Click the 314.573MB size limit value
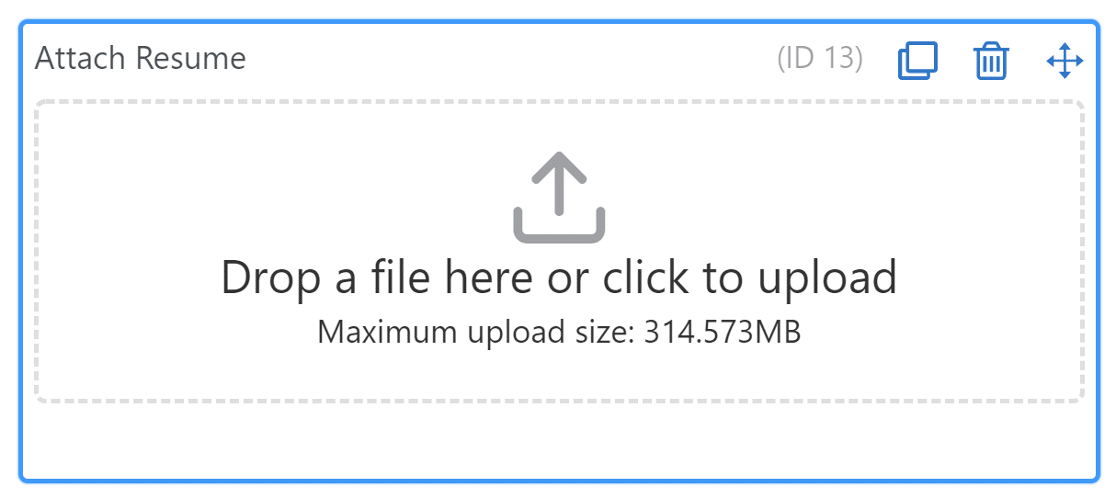This screenshot has width=1116, height=498. (x=722, y=332)
